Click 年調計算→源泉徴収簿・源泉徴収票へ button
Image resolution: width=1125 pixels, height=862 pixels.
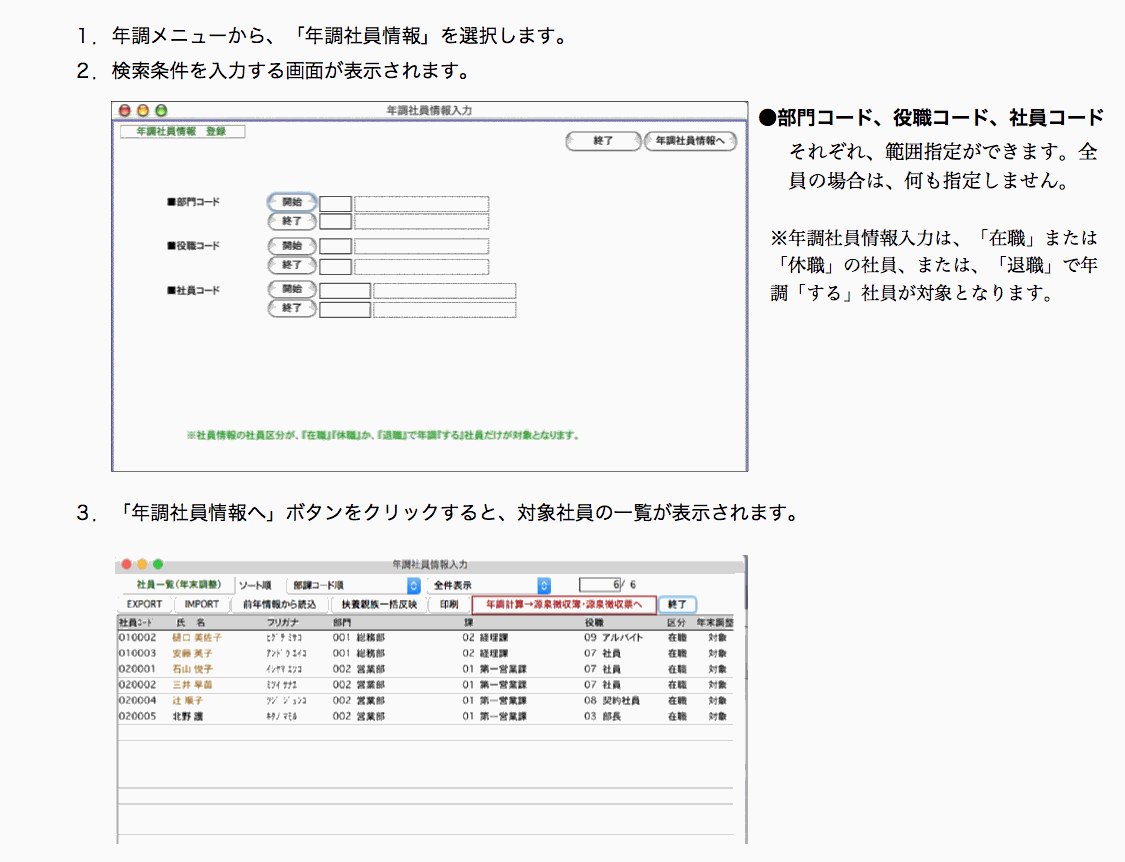click(x=564, y=605)
